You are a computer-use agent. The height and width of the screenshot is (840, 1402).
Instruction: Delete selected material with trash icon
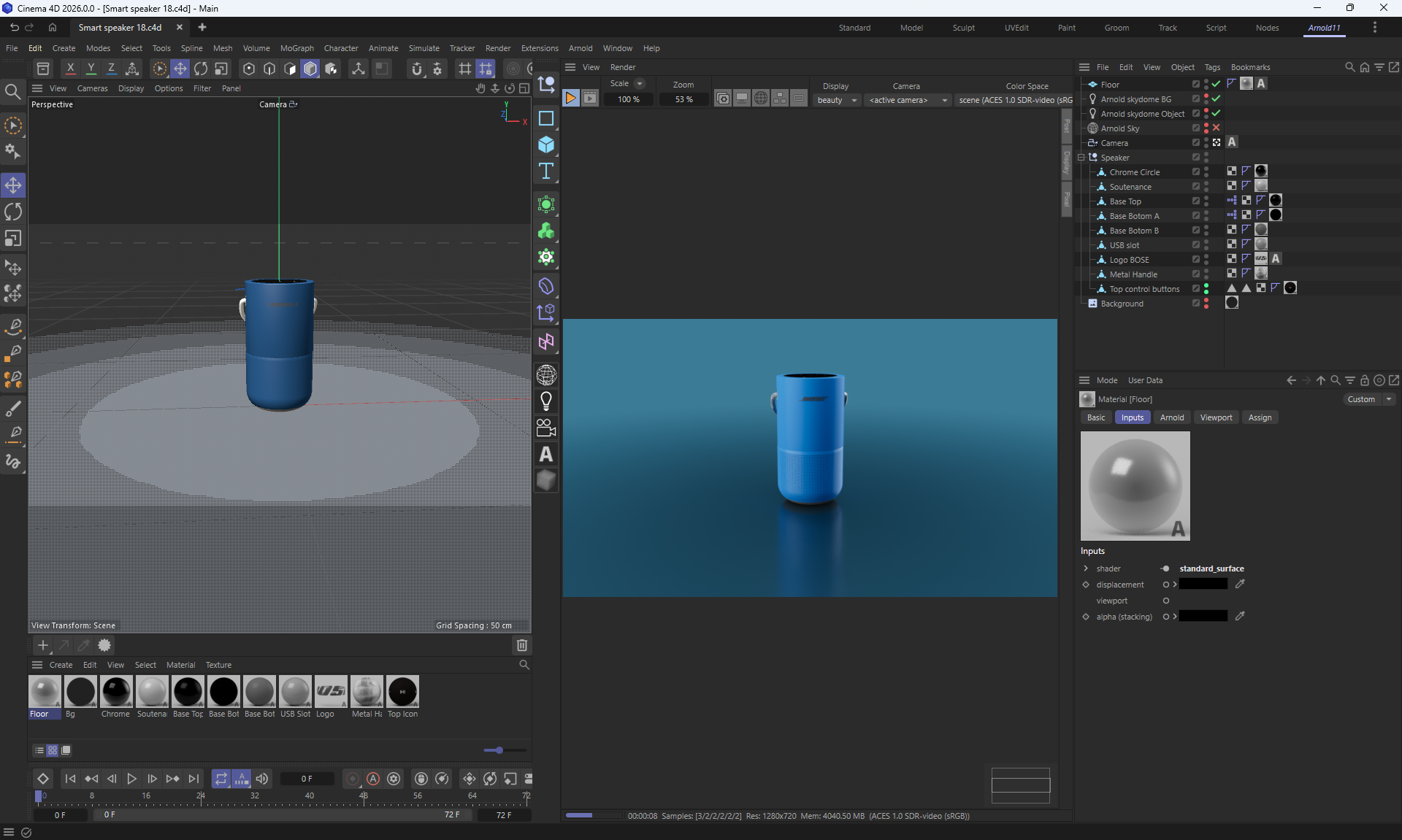(522, 645)
